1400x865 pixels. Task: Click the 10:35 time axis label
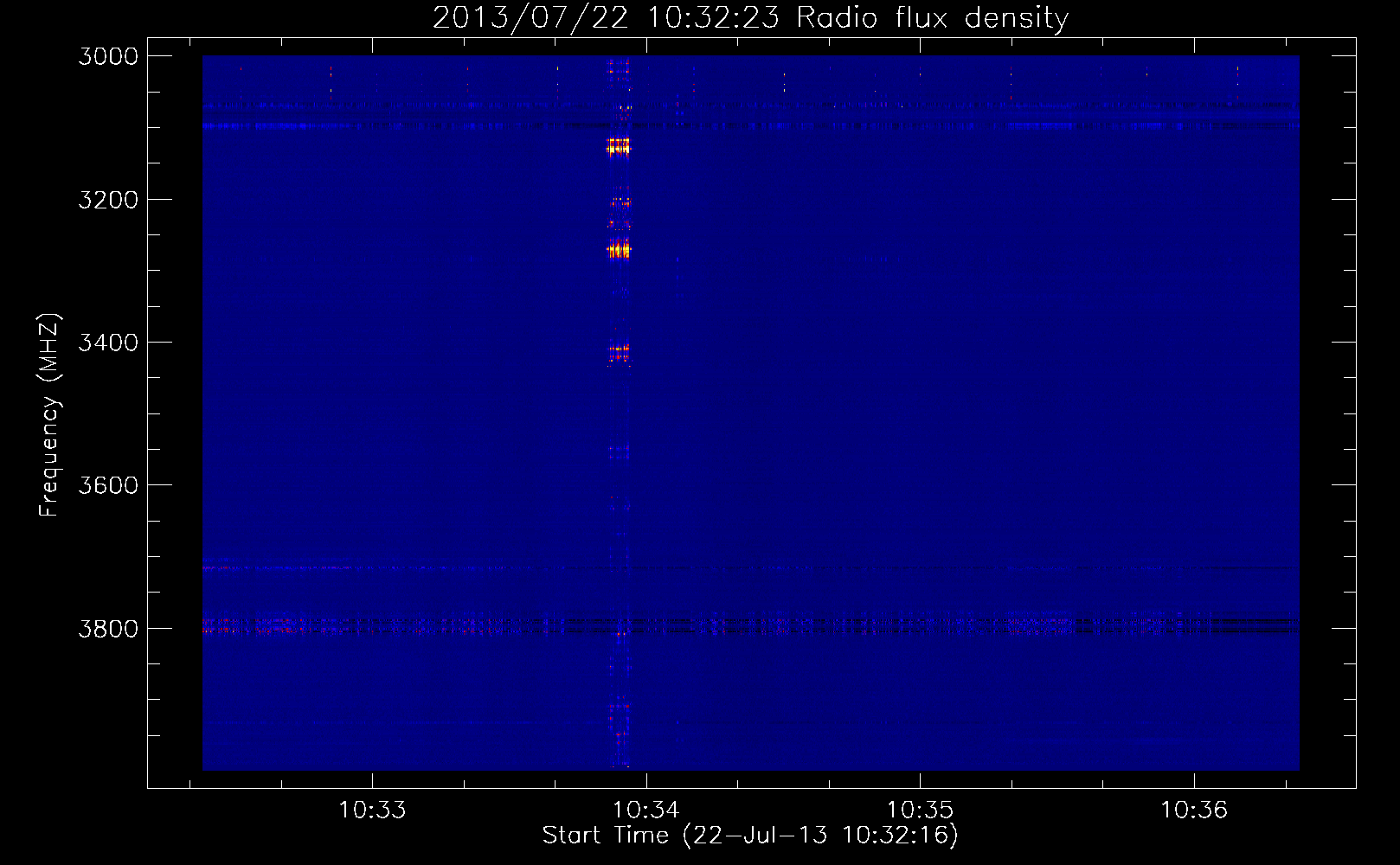click(920, 811)
